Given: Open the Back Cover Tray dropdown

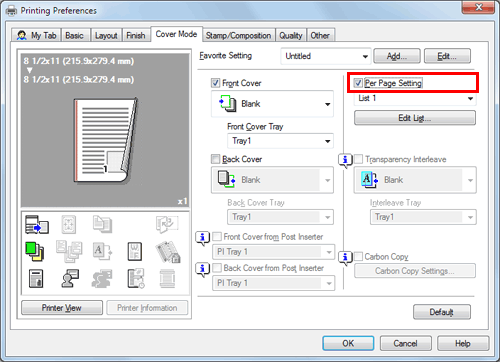Looking at the screenshot, I should coord(280,217).
